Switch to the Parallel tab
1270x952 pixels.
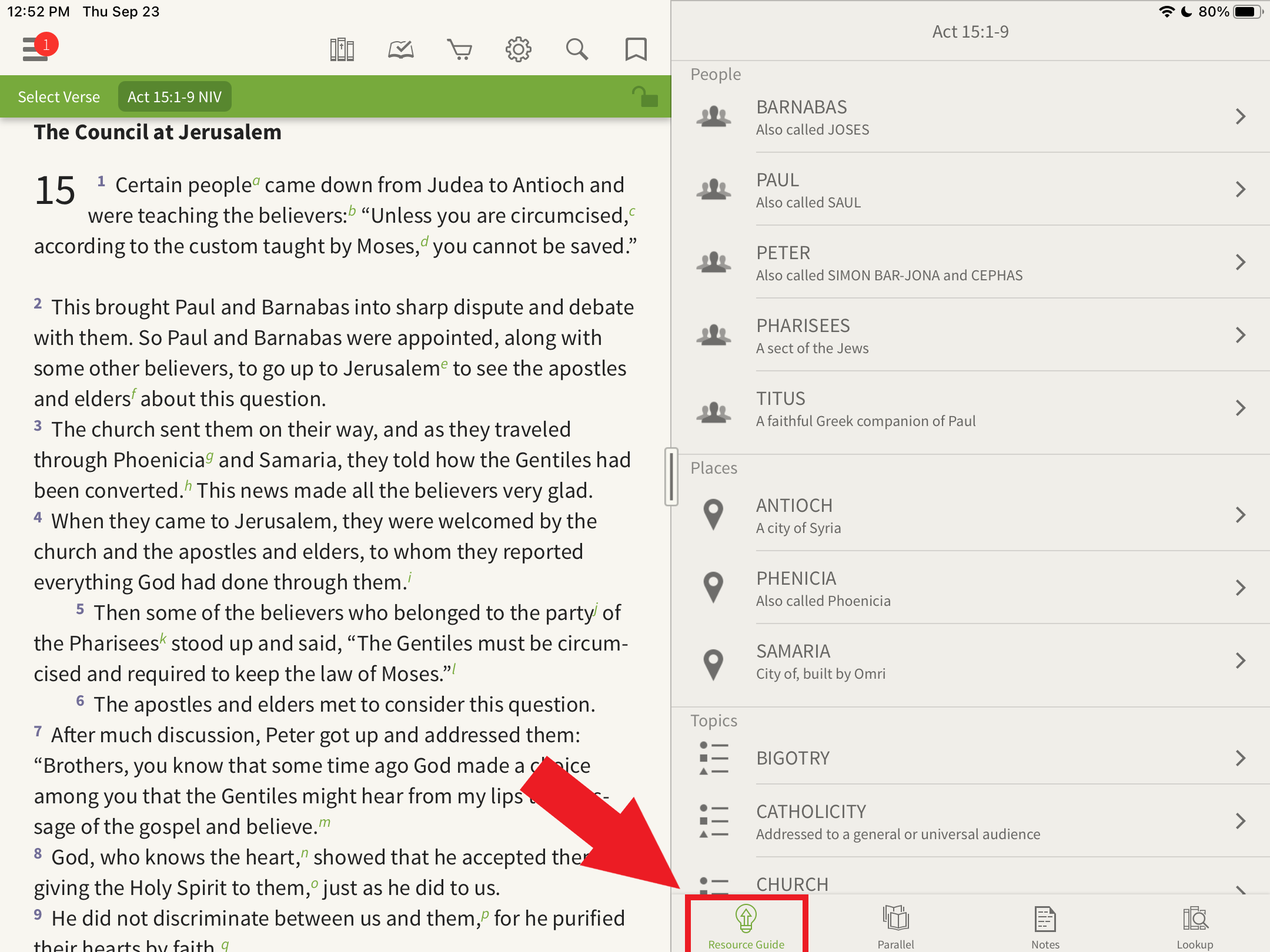coord(895,927)
